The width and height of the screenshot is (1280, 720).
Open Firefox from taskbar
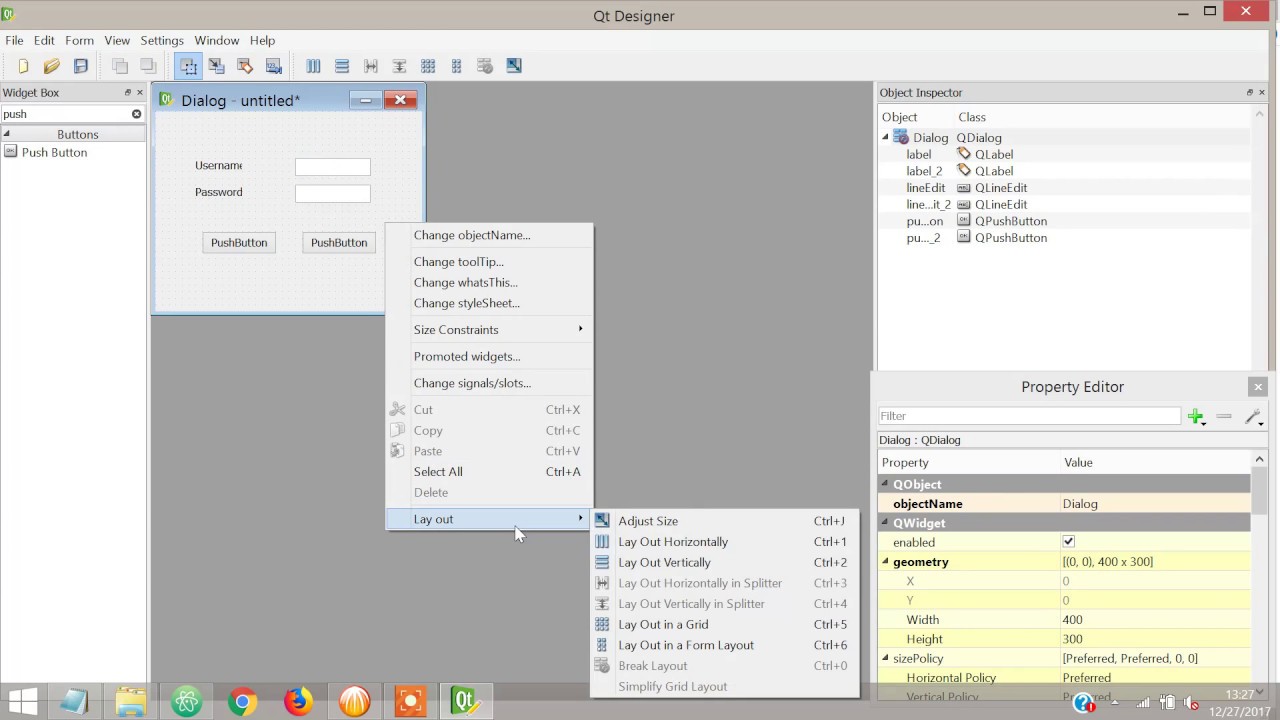(x=298, y=702)
